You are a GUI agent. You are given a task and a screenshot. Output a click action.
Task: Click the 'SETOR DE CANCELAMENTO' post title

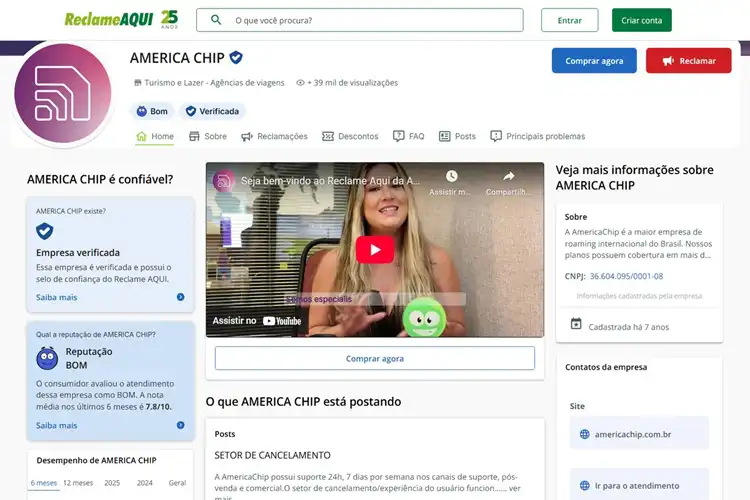click(272, 456)
